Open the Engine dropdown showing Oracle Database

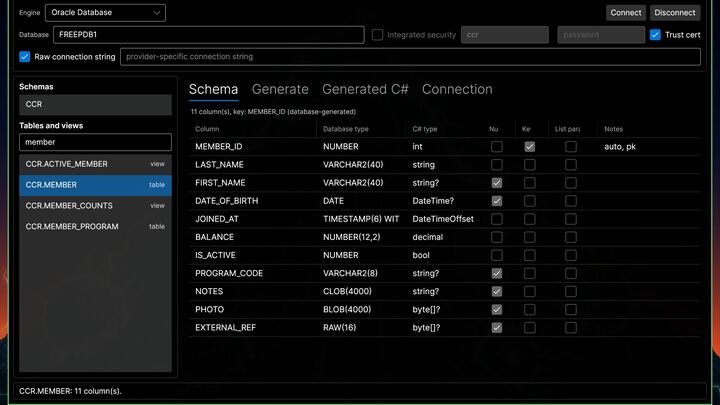105,12
